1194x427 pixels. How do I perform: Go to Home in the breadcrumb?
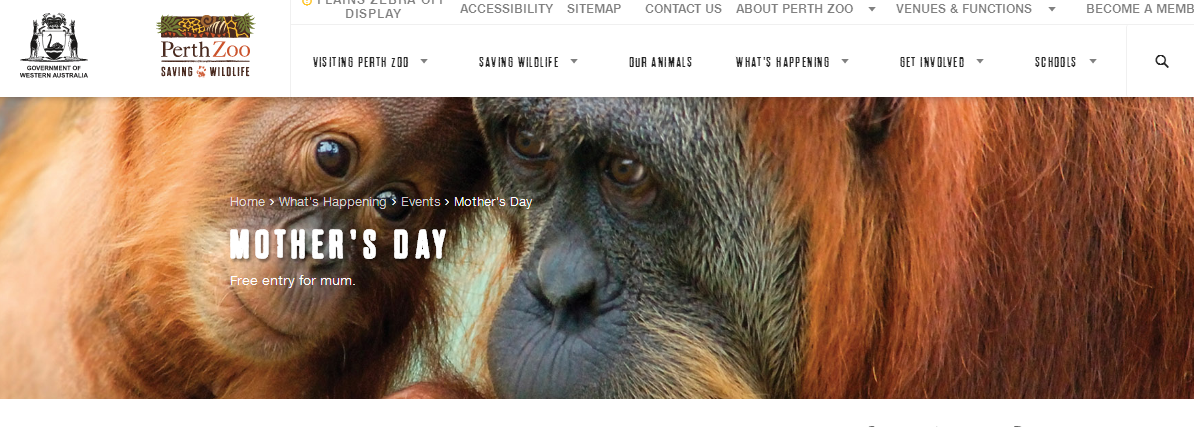(247, 202)
